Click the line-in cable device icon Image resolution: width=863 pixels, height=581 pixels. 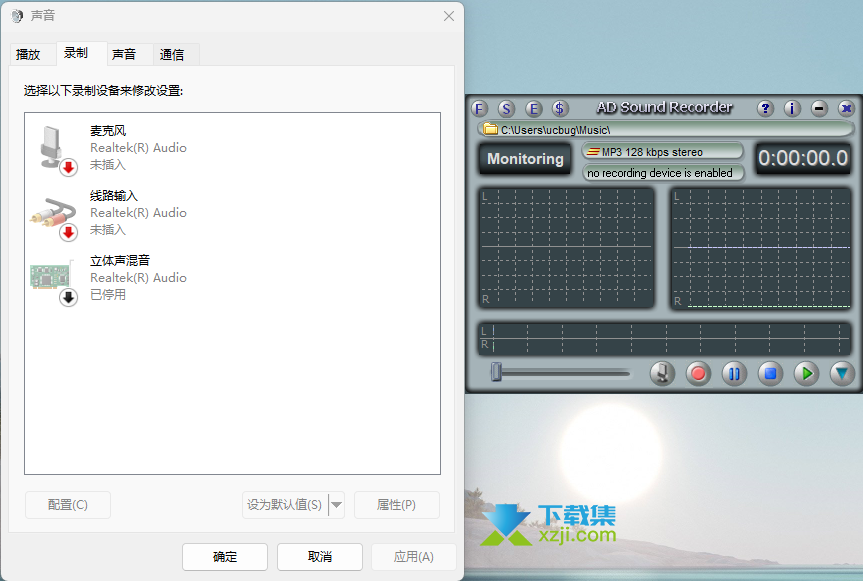(54, 218)
